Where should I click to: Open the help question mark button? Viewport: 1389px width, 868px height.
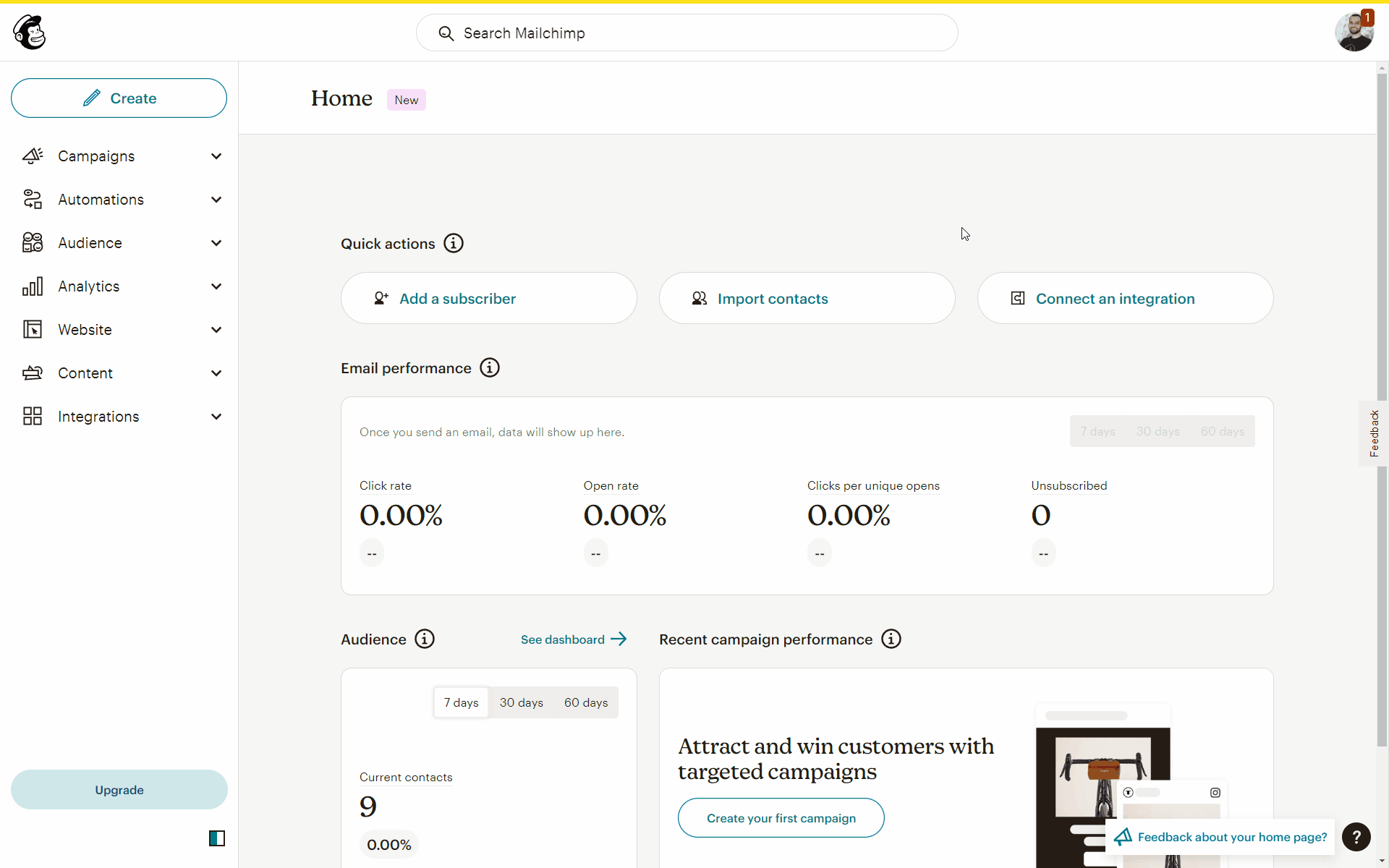1356,837
